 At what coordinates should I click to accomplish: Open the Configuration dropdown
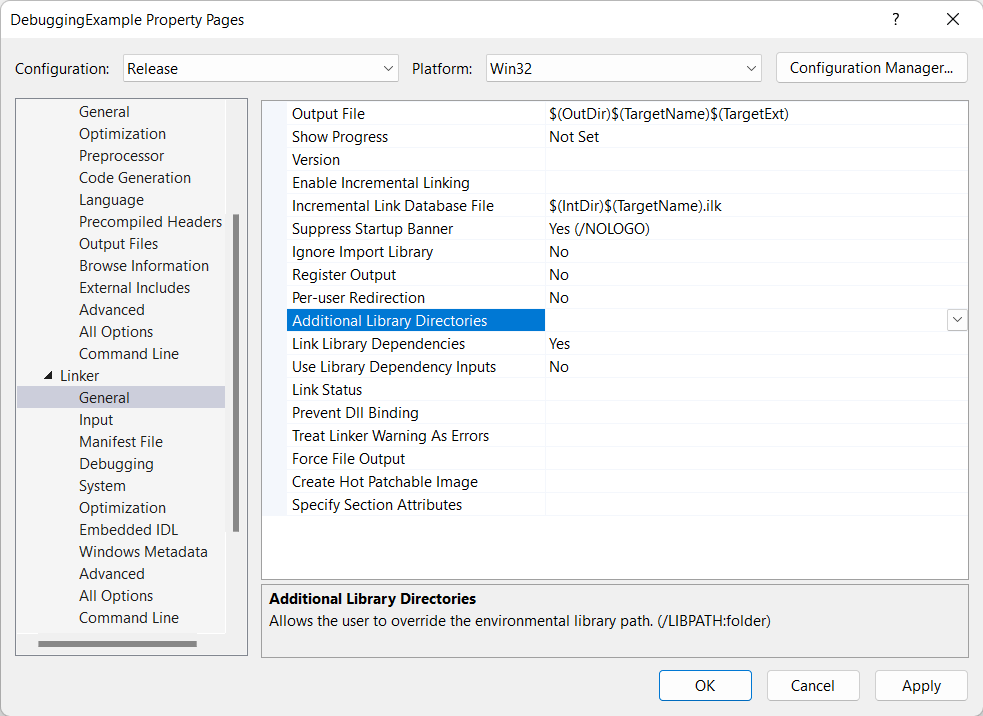pos(261,69)
